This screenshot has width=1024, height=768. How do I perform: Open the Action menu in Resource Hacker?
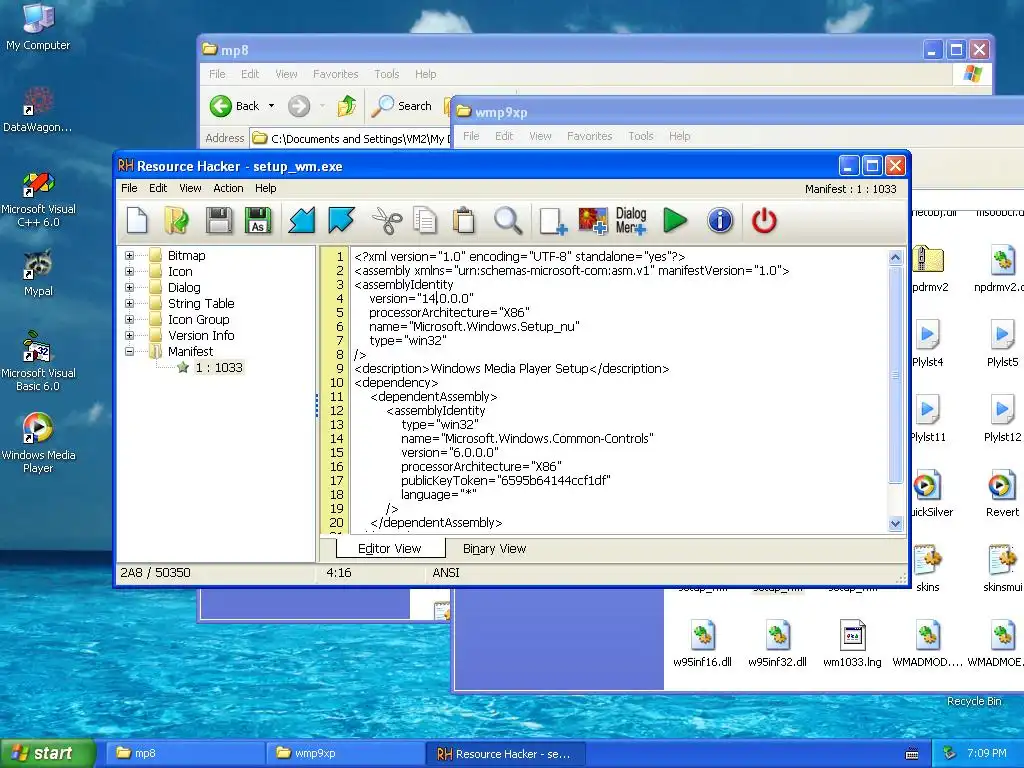click(x=228, y=188)
